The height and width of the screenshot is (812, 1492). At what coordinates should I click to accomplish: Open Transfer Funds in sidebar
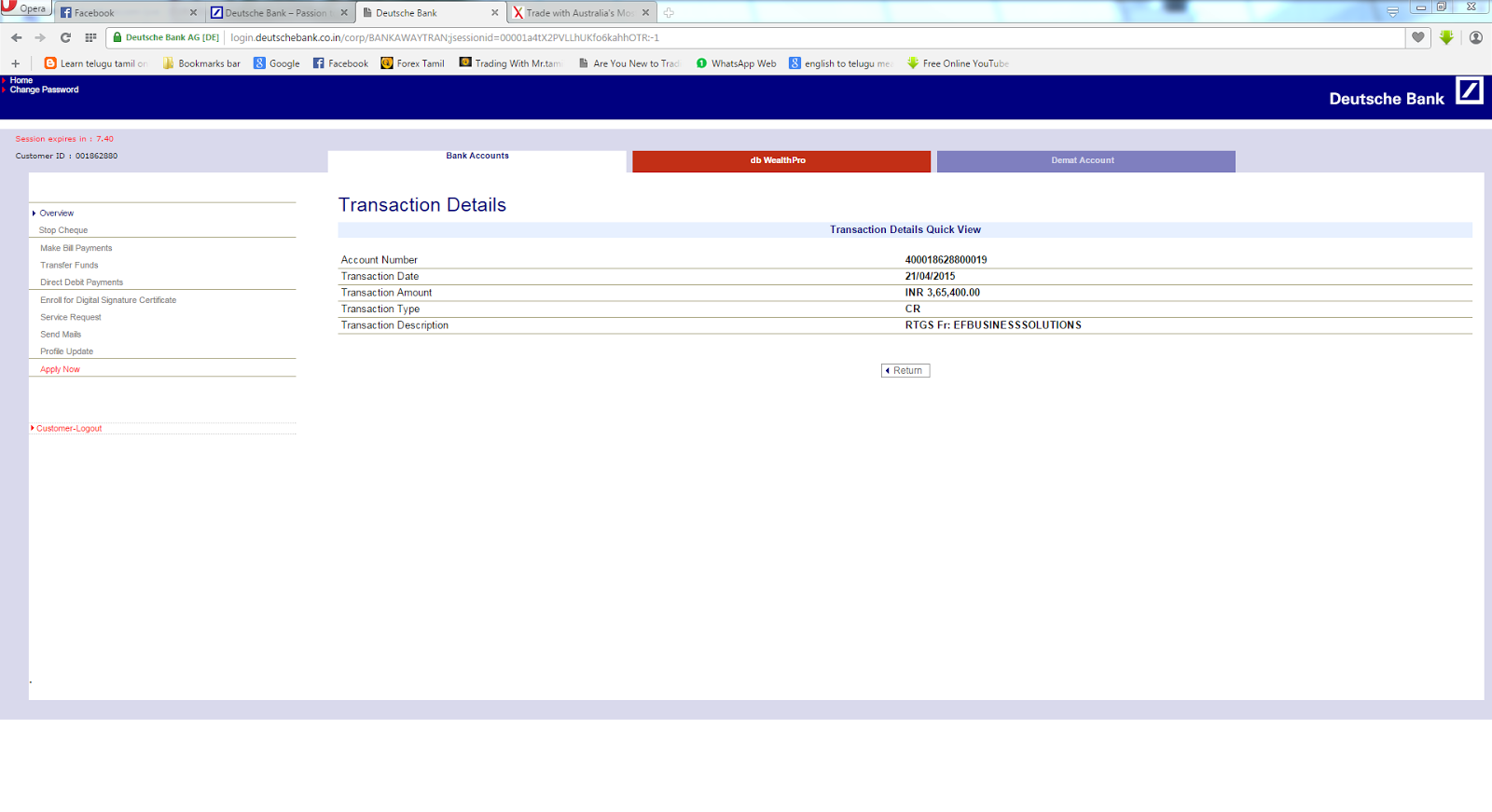coord(69,265)
